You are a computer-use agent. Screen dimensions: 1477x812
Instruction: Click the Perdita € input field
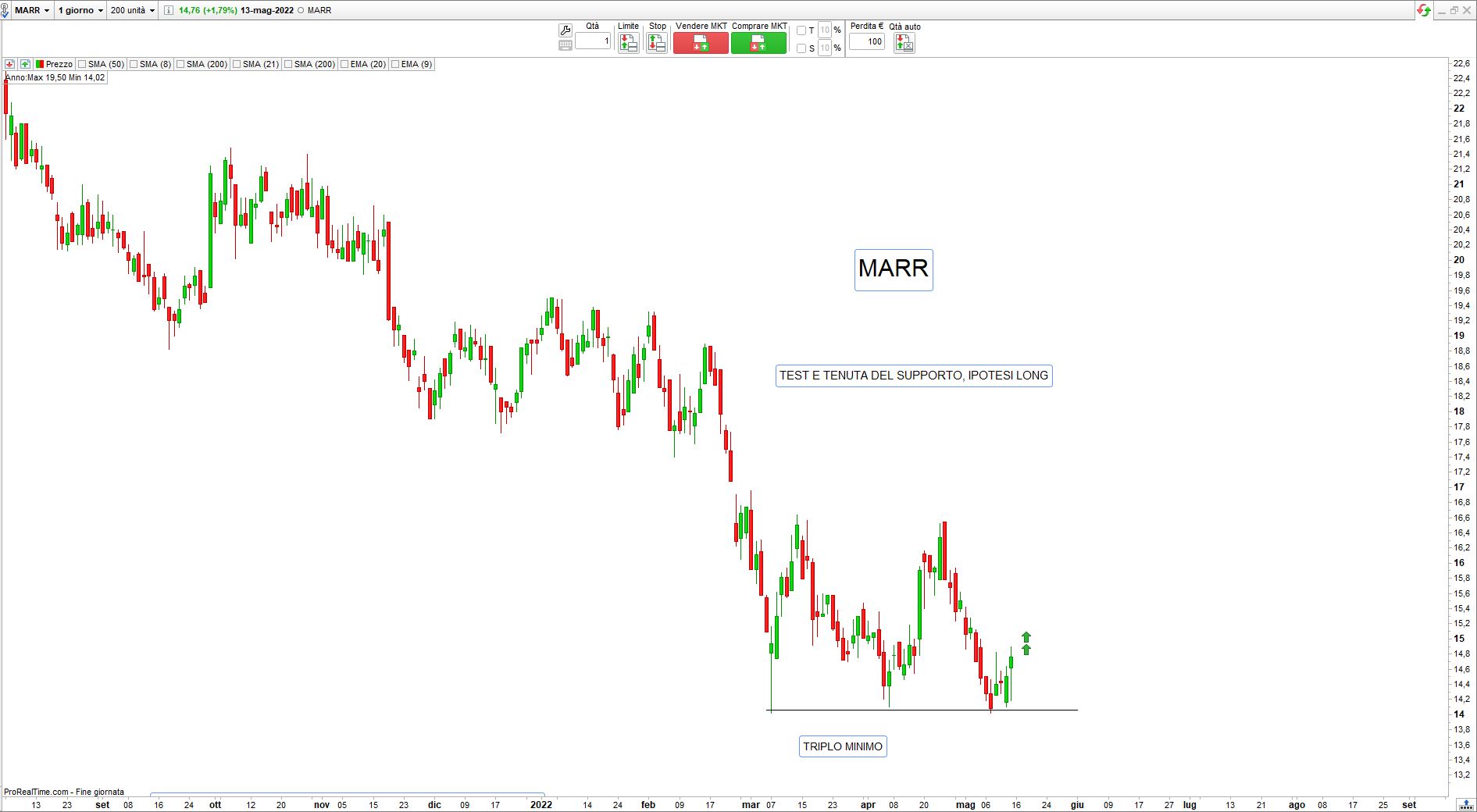click(x=867, y=42)
